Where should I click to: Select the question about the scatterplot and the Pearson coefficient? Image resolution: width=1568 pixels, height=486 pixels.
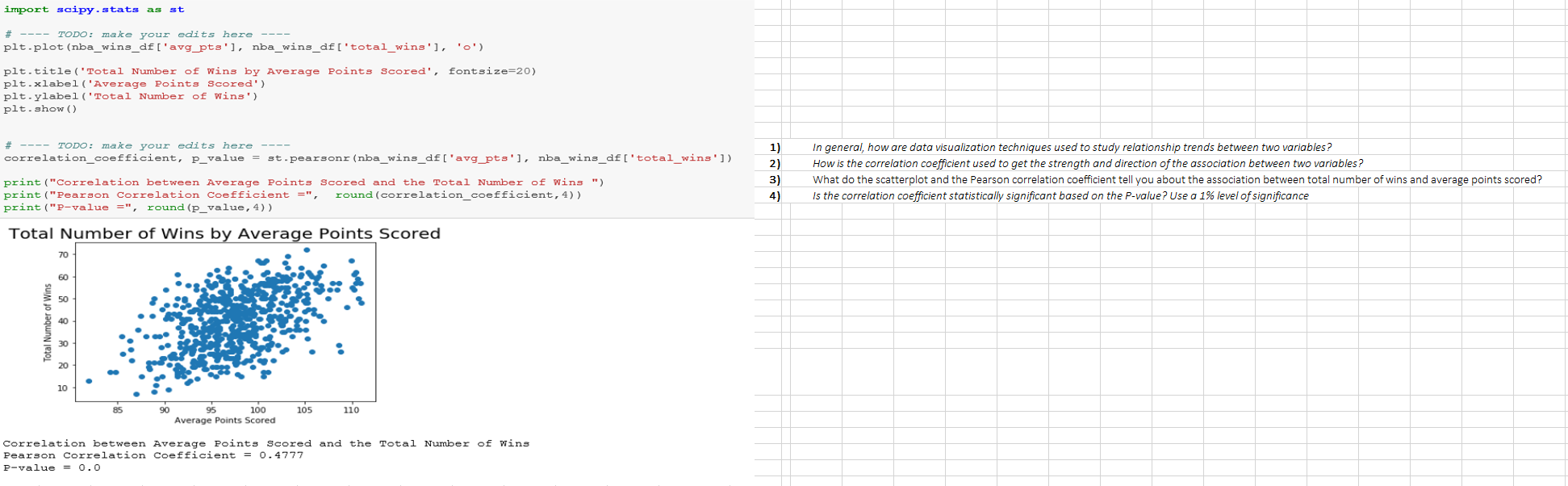tap(1177, 179)
